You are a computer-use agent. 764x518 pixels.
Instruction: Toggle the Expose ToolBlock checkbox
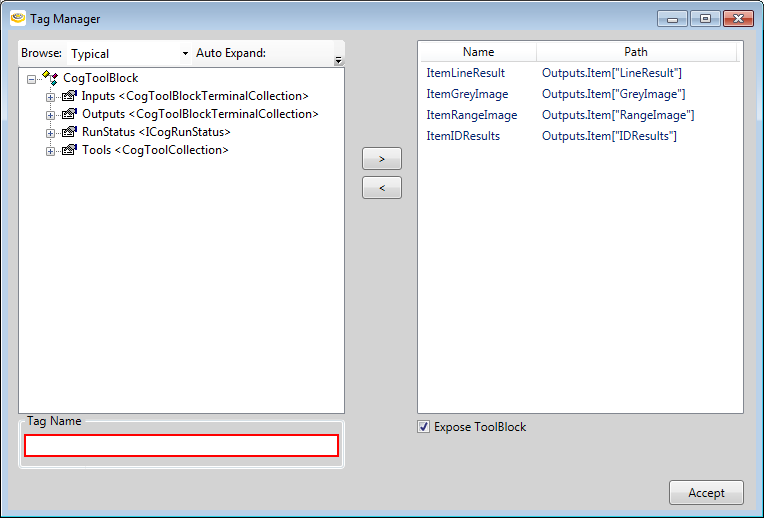pos(425,427)
